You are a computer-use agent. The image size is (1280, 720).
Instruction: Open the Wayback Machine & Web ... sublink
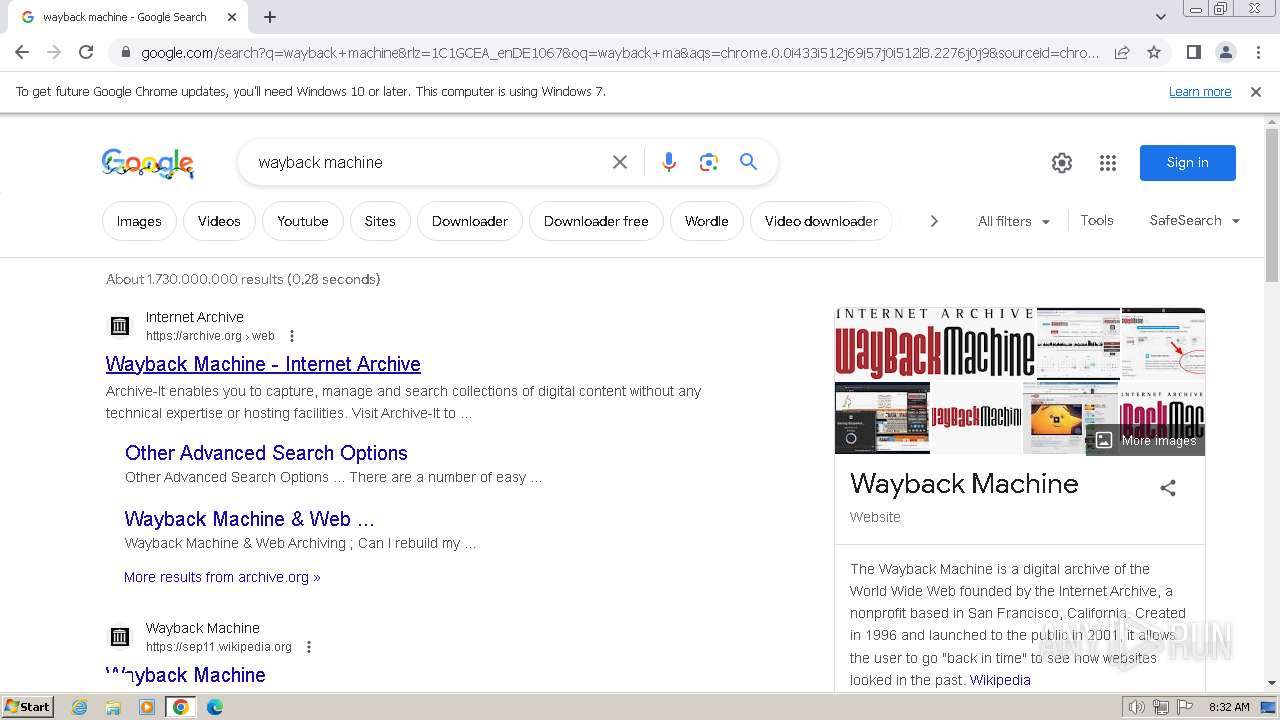(249, 519)
